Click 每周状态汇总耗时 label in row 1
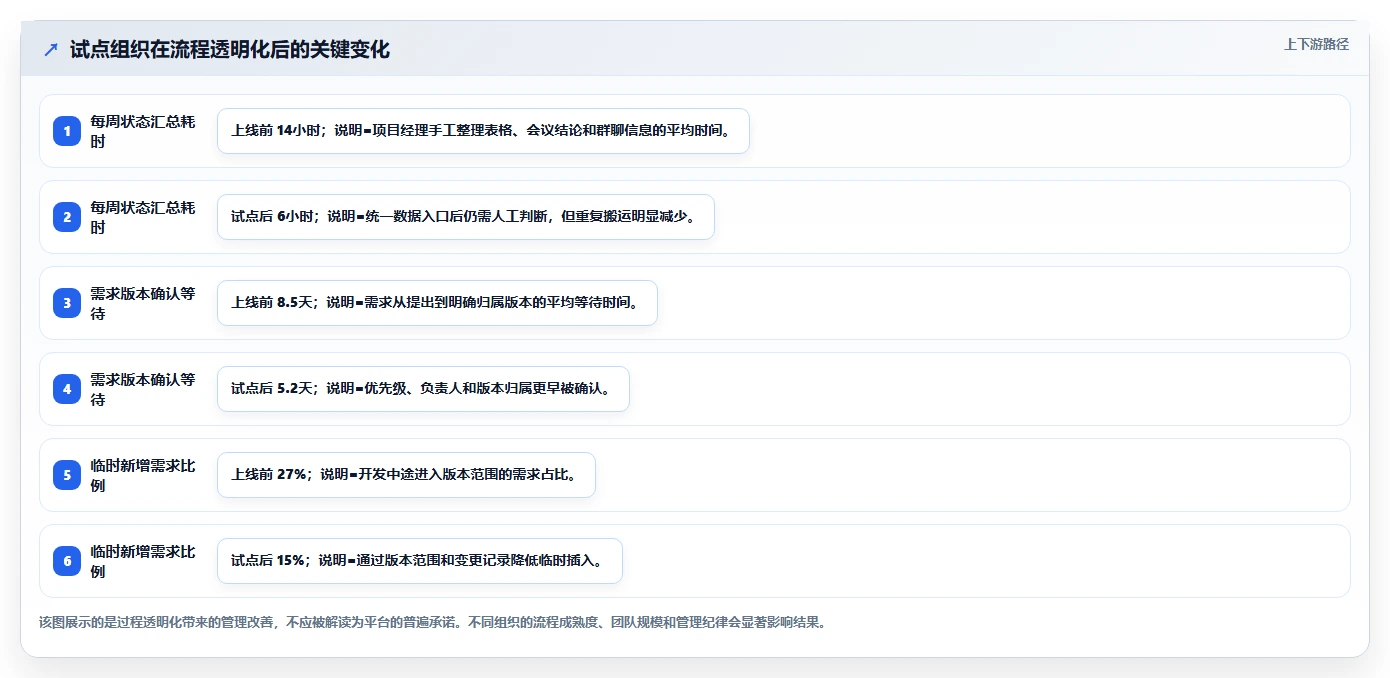Viewport: 1390px width, 678px height. 143,131
